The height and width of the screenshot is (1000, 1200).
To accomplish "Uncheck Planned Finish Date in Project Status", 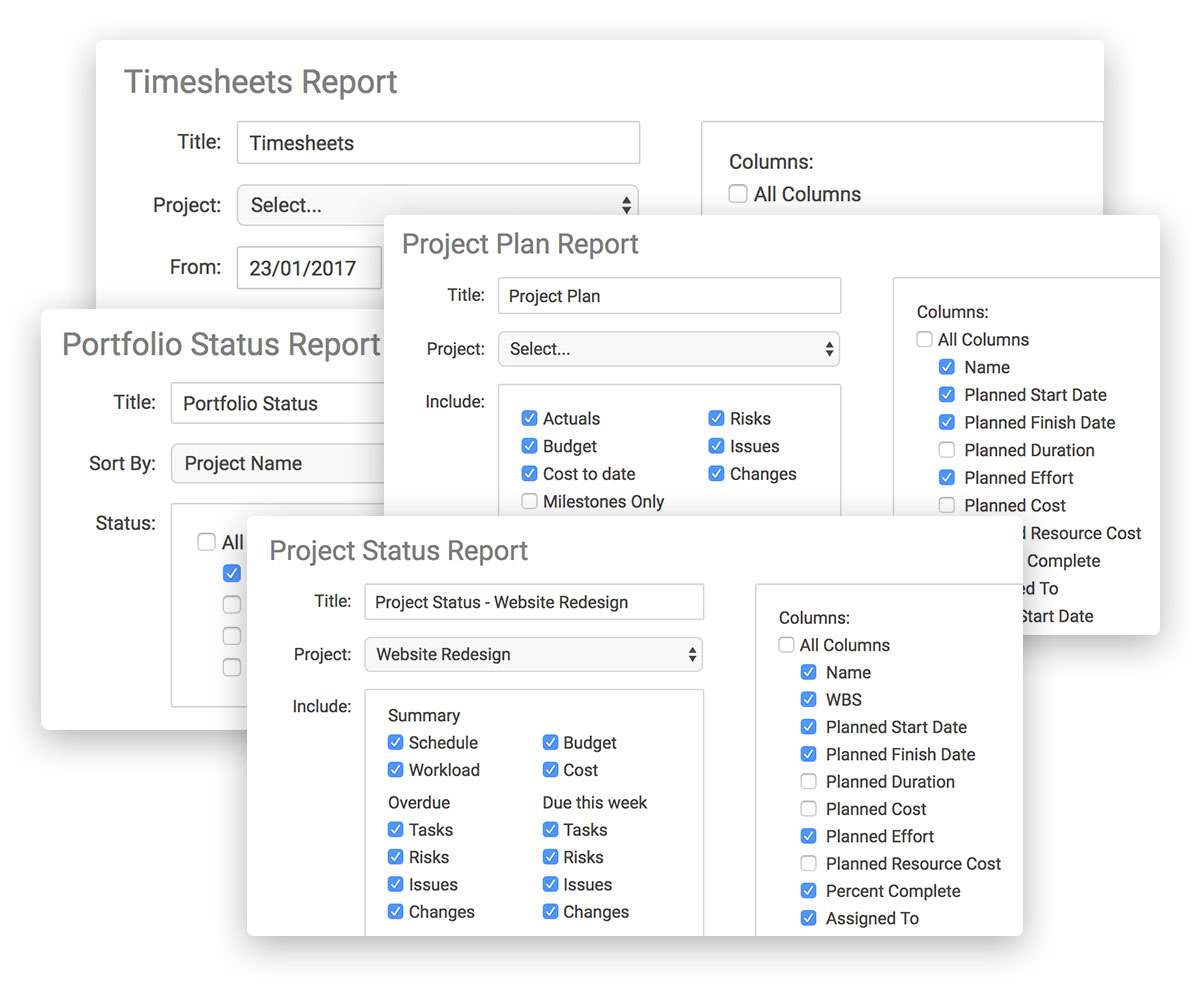I will click(809, 755).
